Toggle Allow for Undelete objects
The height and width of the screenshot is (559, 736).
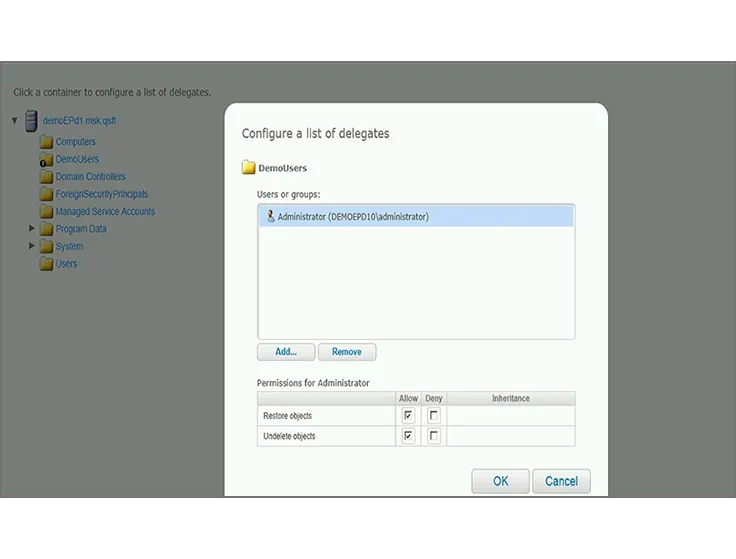408,436
